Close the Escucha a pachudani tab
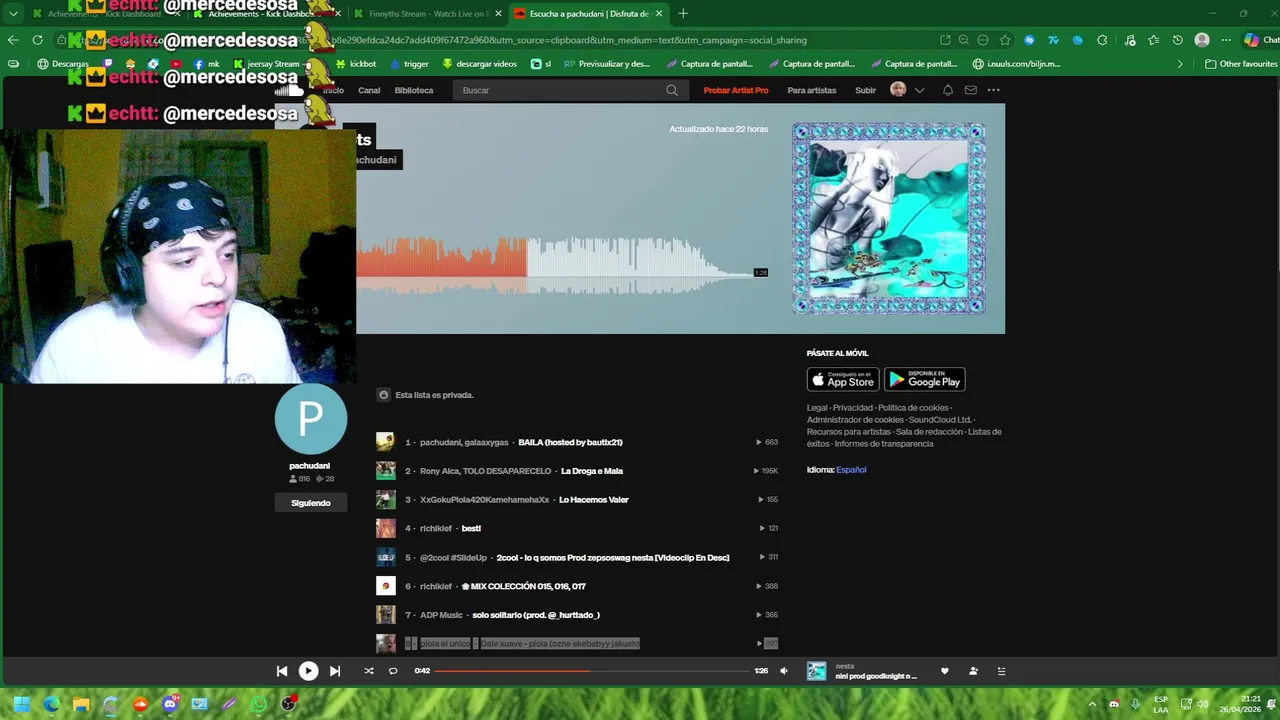1280x720 pixels. [x=659, y=14]
